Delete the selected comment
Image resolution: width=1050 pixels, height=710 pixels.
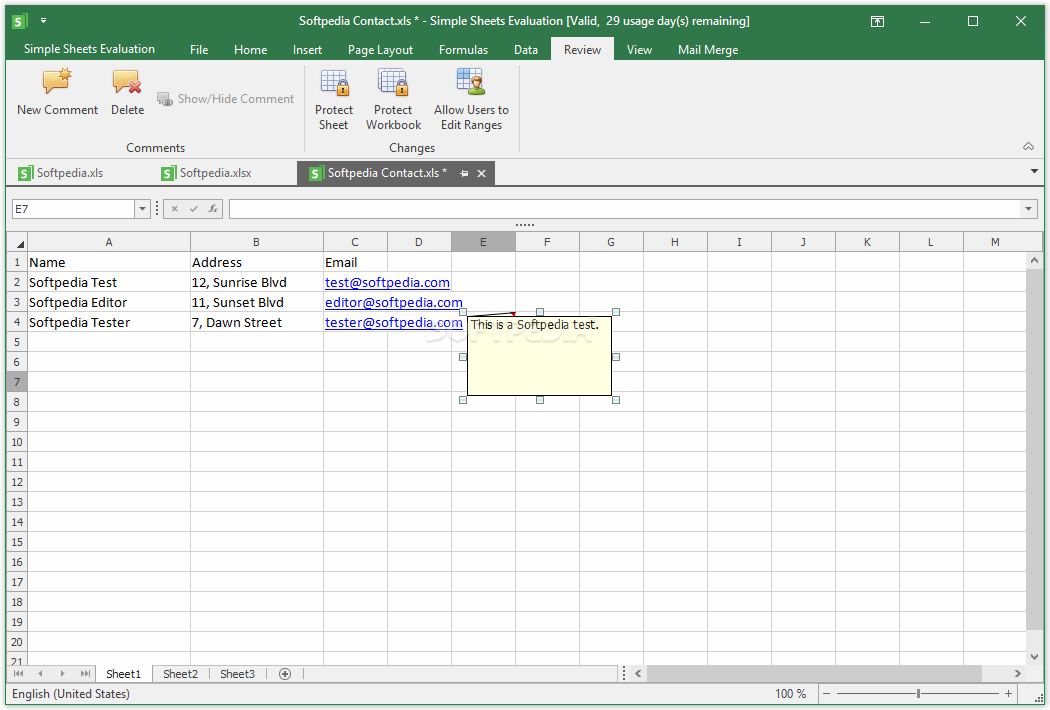(127, 93)
